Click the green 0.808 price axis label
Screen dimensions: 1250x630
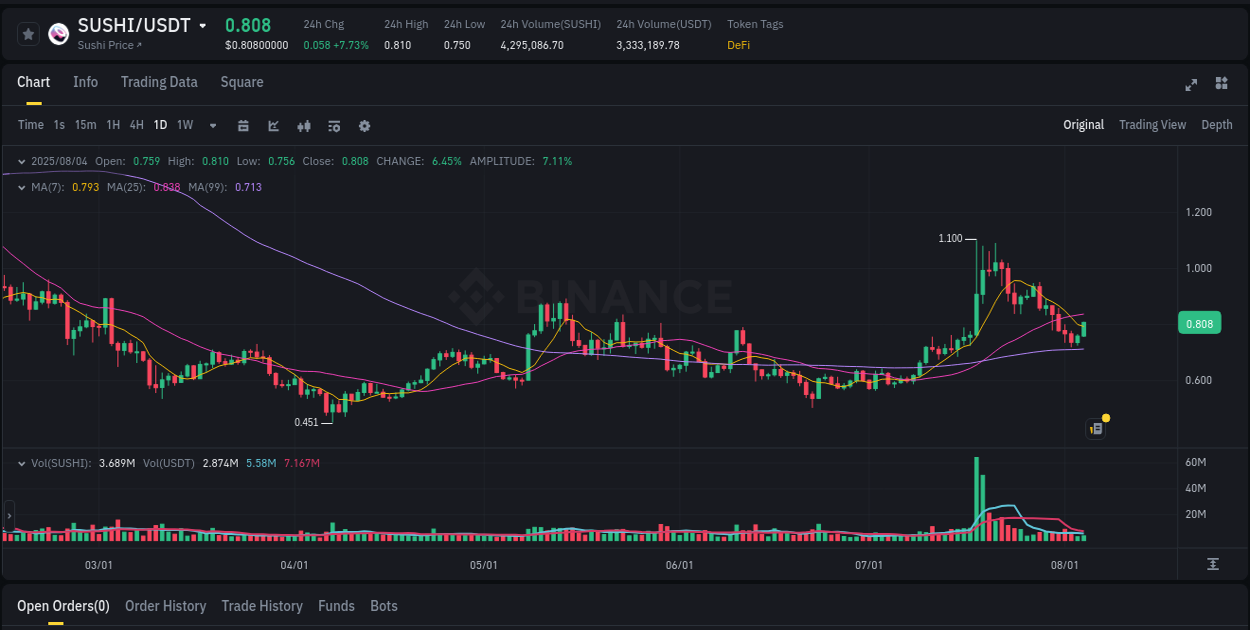[x=1199, y=323]
